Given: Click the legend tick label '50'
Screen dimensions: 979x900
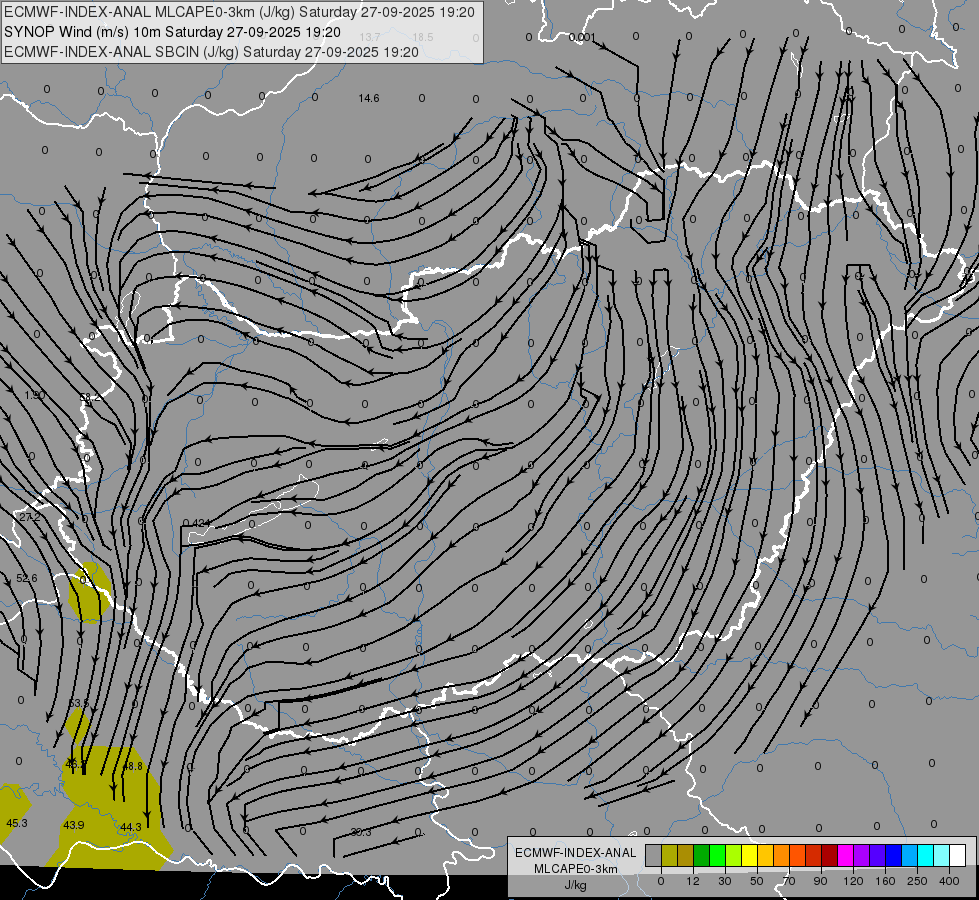Looking at the screenshot, I should 757,881.
